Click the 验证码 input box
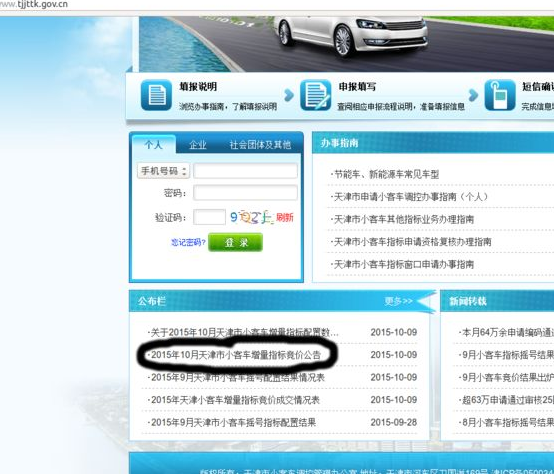This screenshot has height=474, width=554. (x=209, y=217)
